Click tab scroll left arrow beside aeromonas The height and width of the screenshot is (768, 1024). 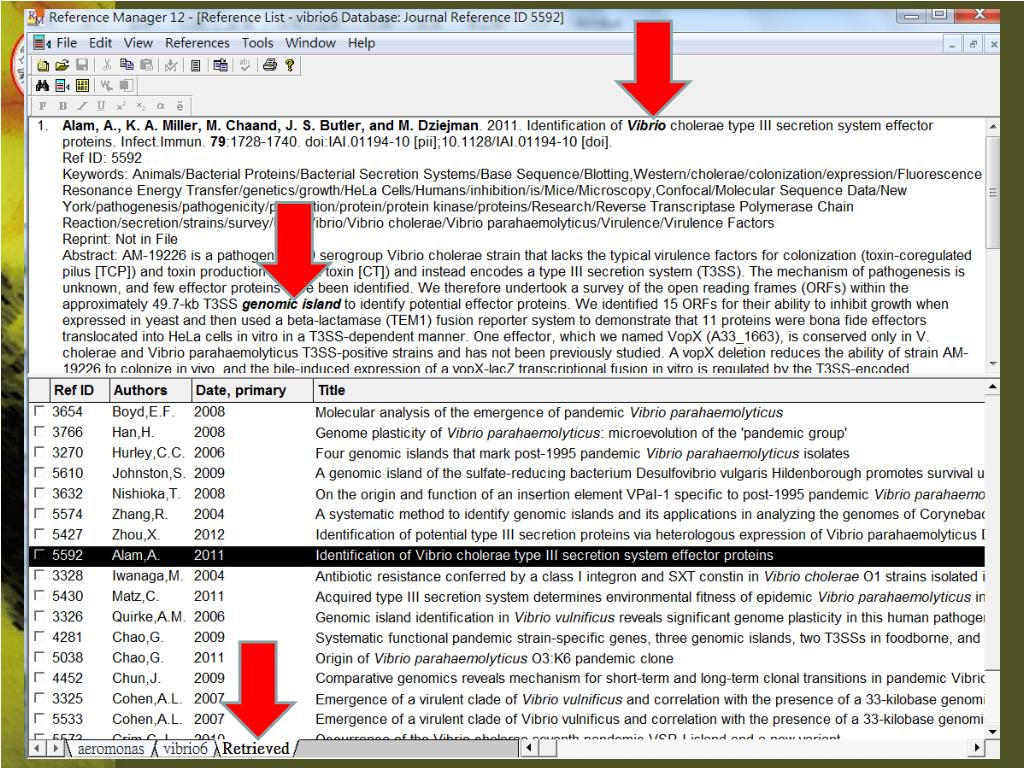click(x=37, y=748)
